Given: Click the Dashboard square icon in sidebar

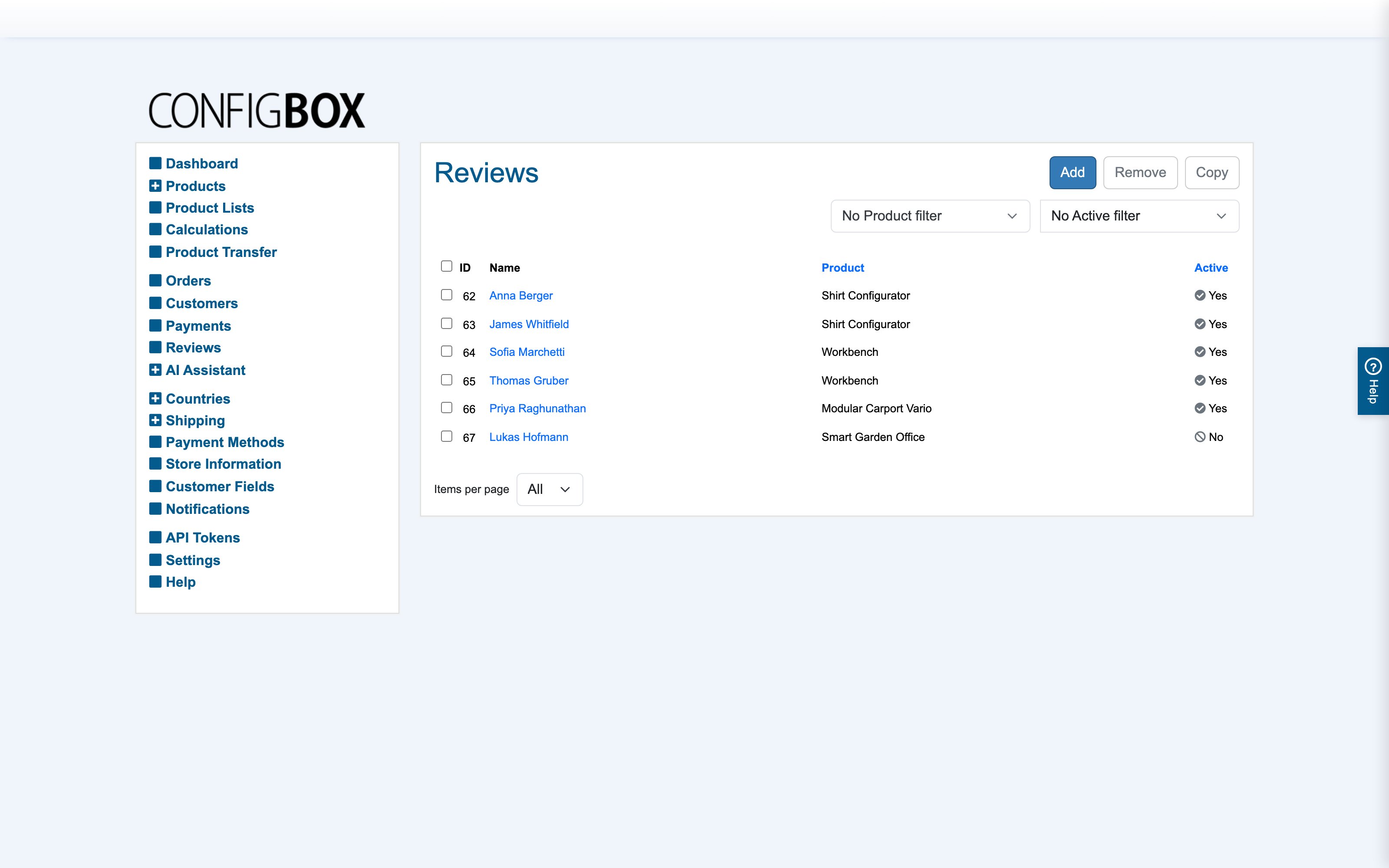Looking at the screenshot, I should pos(155,163).
